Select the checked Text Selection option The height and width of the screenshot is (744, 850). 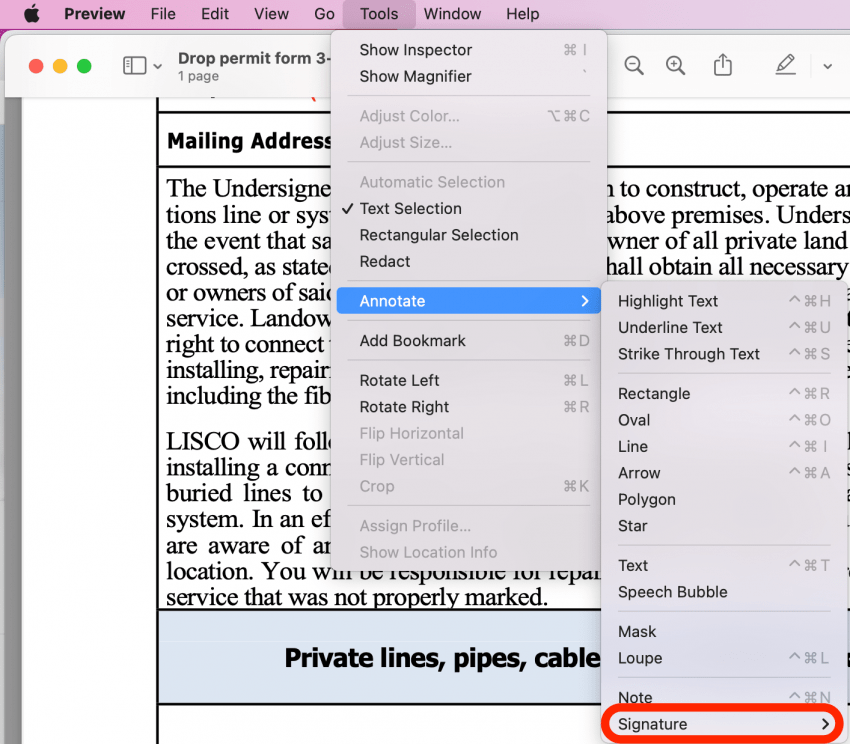(x=410, y=209)
